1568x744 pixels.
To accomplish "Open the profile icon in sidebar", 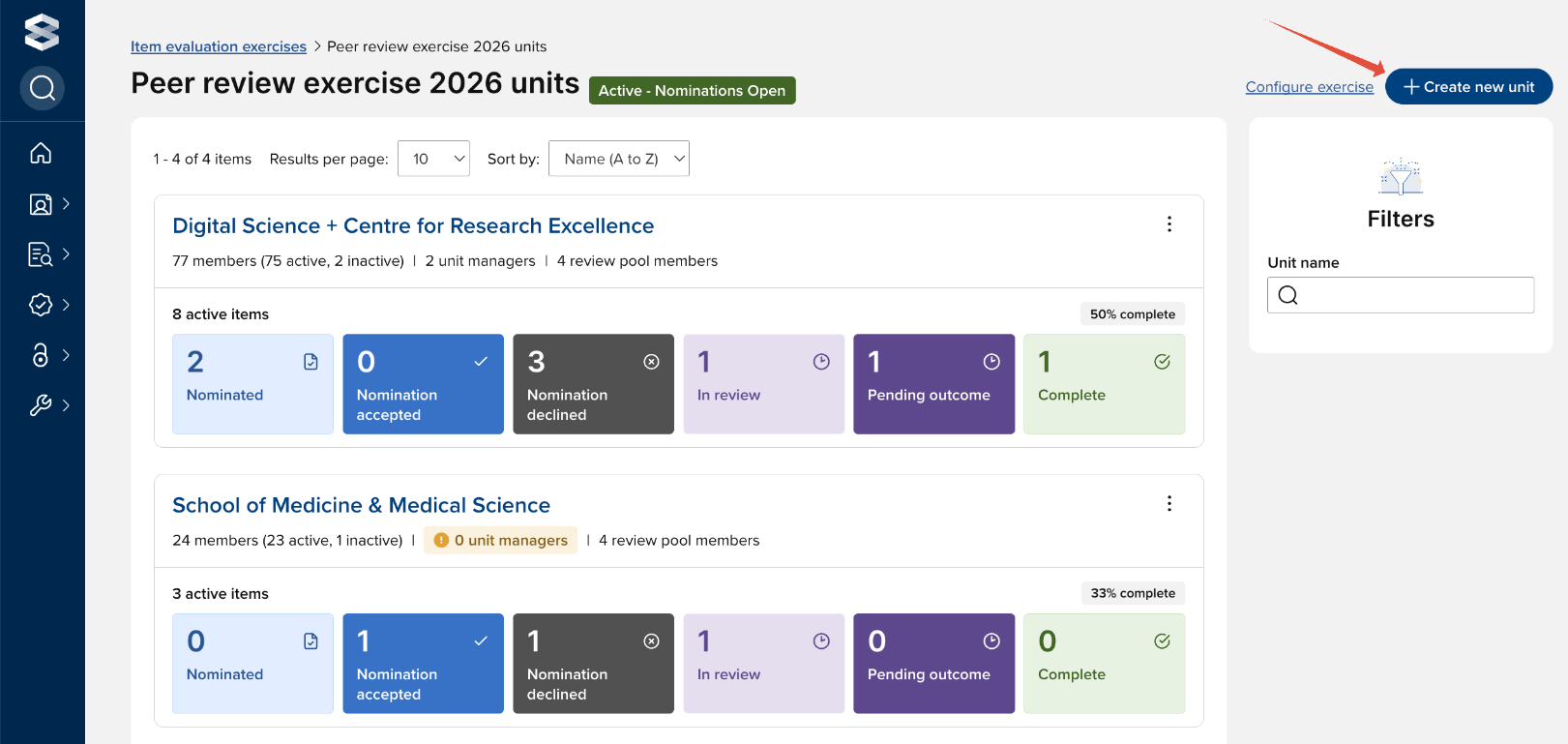I will click(41, 204).
